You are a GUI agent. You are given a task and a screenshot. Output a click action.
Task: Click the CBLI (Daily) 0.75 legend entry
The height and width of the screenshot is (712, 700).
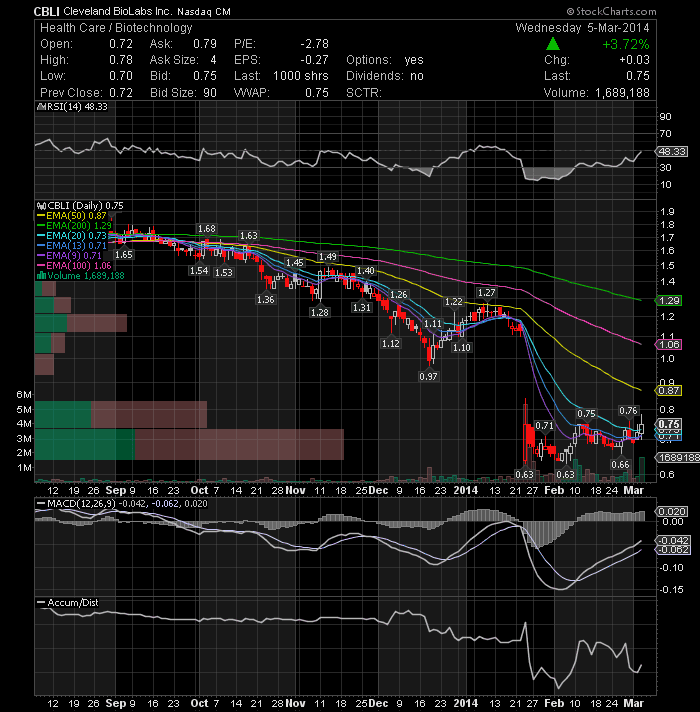click(85, 206)
